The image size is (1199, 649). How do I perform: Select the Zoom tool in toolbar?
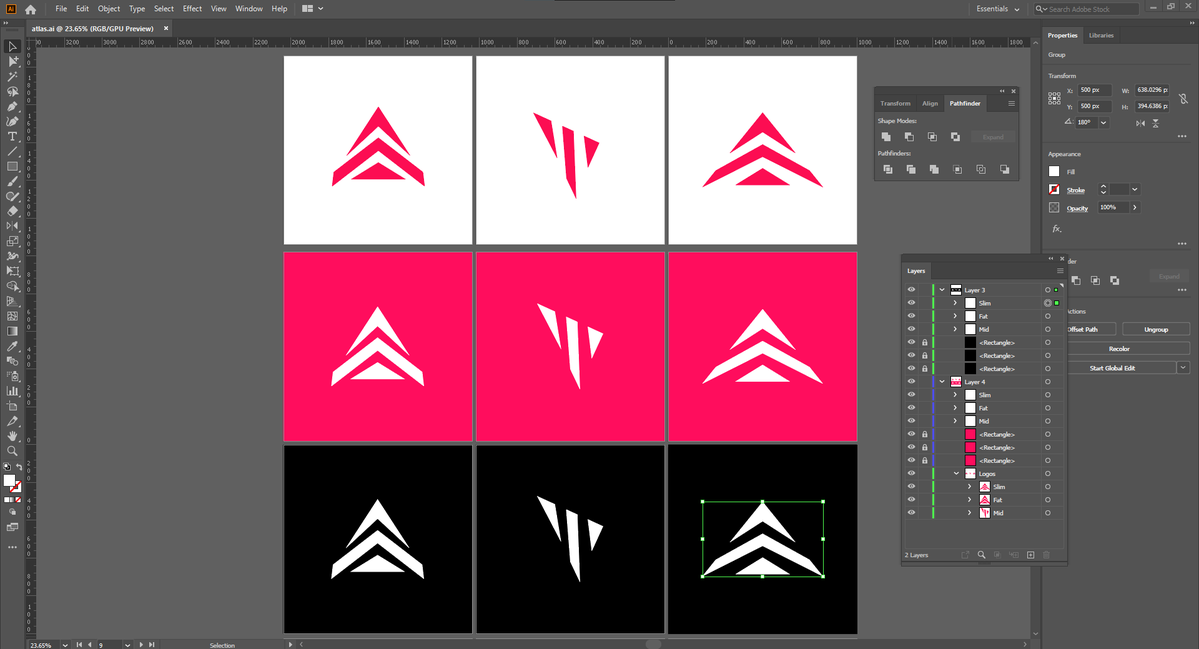(x=12, y=451)
